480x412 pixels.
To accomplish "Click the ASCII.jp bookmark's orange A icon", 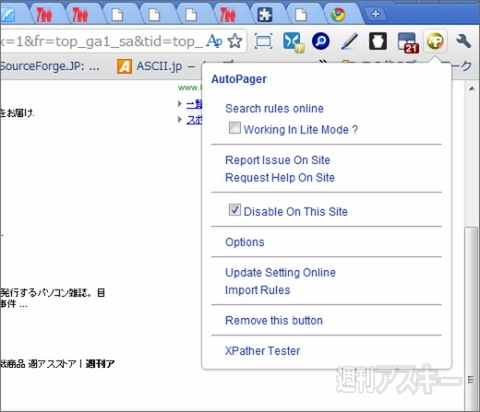I will click(124, 66).
